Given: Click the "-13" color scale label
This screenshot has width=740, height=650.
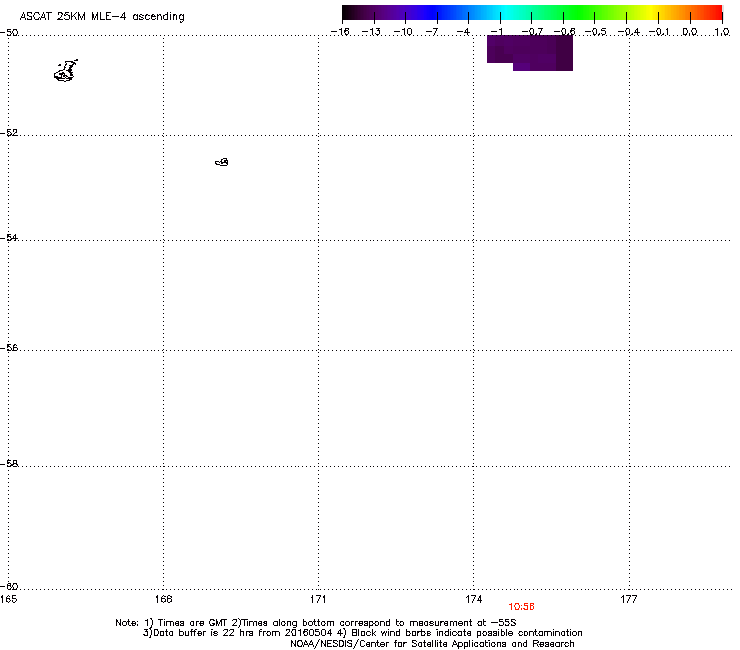Looking at the screenshot, I should pos(371,32).
